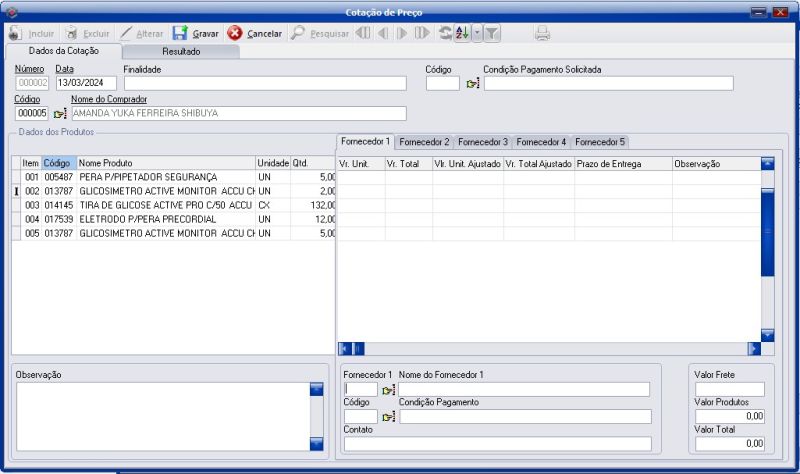Screen dimensions: 800x474
Task: Click the A-Z sort icon
Action: click(x=461, y=33)
